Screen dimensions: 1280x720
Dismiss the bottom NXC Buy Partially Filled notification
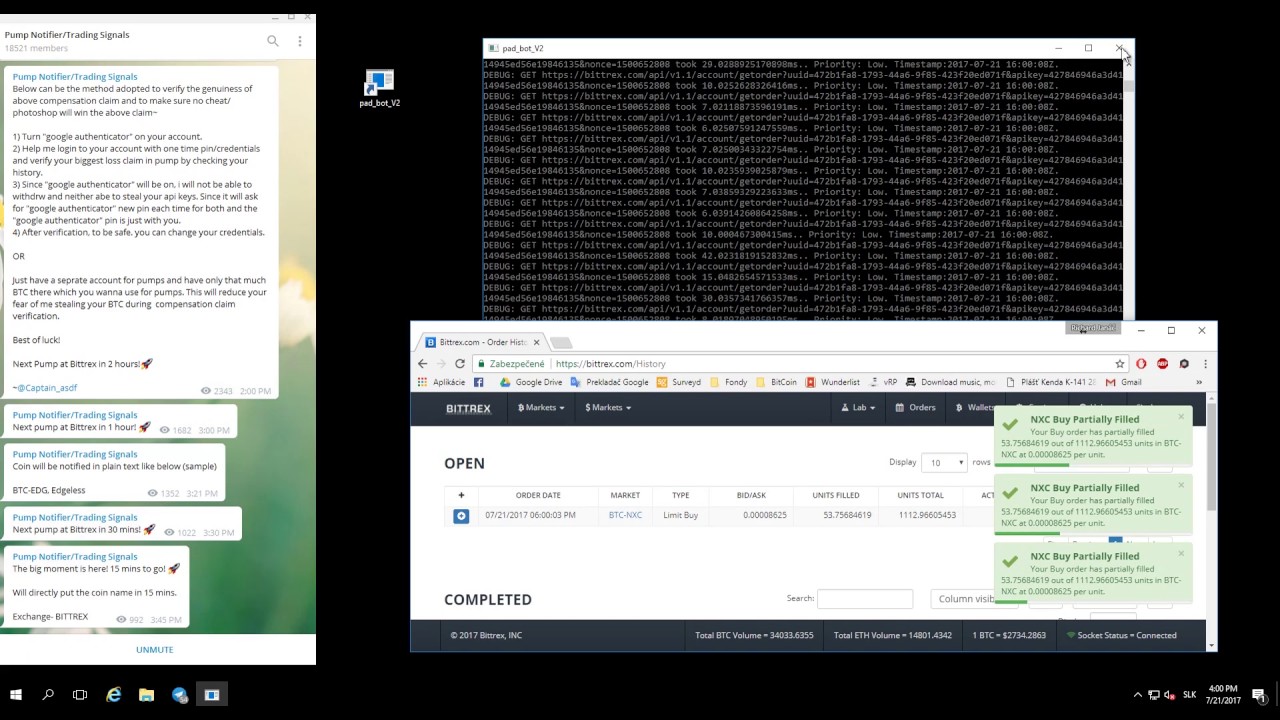point(1181,553)
